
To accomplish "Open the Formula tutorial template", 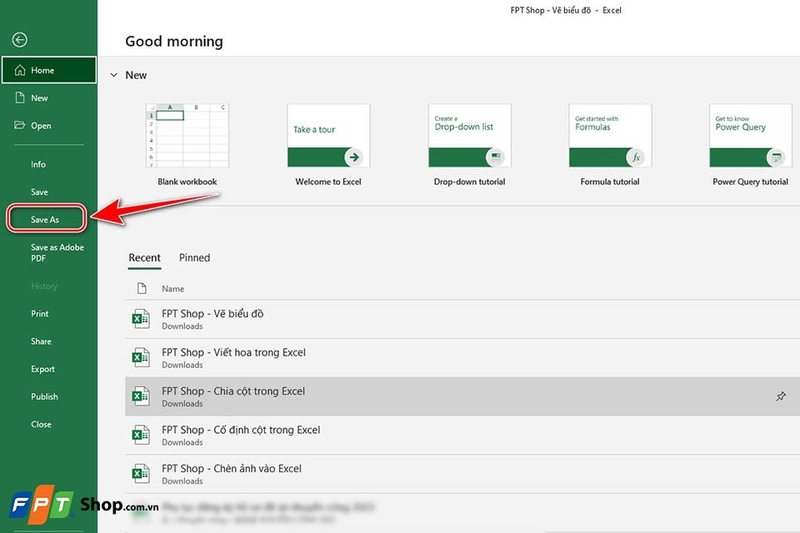I will 610,145.
